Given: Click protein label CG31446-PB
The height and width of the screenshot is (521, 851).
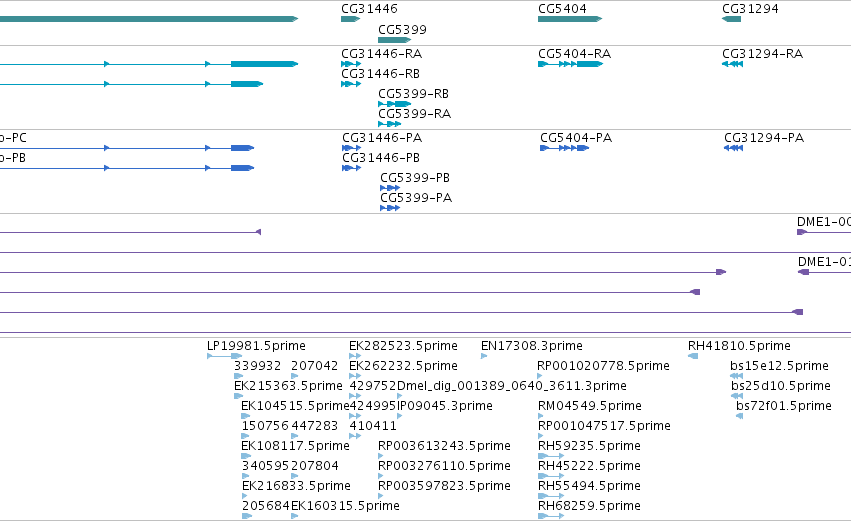Looking at the screenshot, I should 381,158.
